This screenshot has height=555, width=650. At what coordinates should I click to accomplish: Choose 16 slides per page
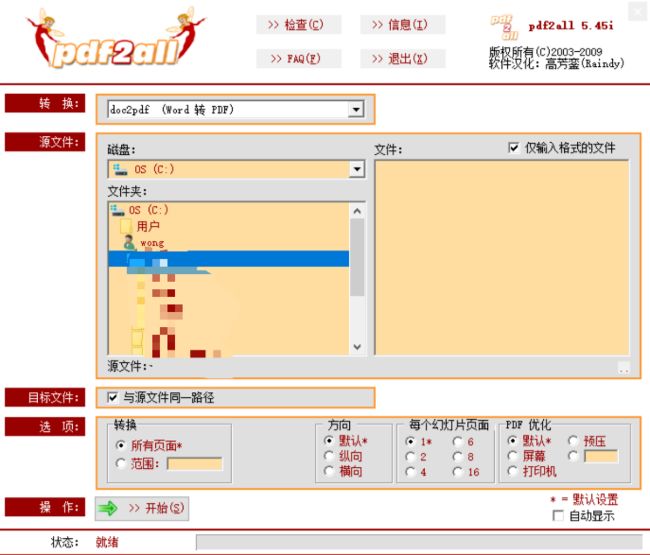tap(458, 472)
